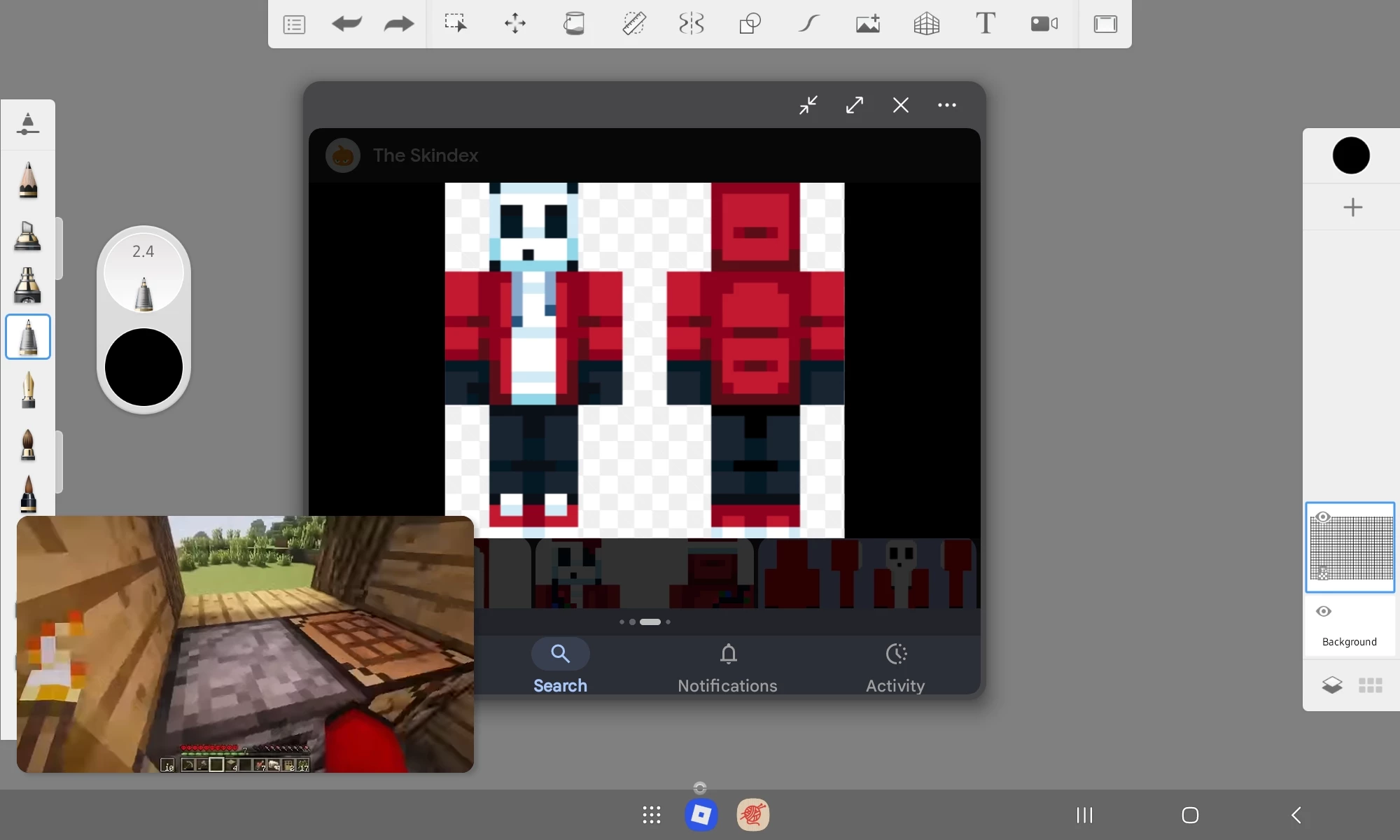Undo the last stroke with the back arrow
The image size is (1400, 840).
346,24
